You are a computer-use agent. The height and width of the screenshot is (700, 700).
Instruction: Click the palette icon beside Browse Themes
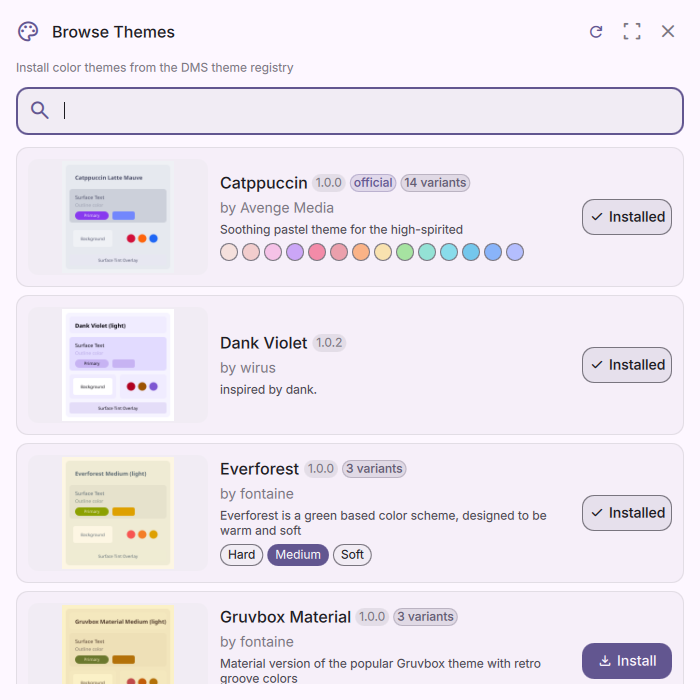pyautogui.click(x=29, y=32)
